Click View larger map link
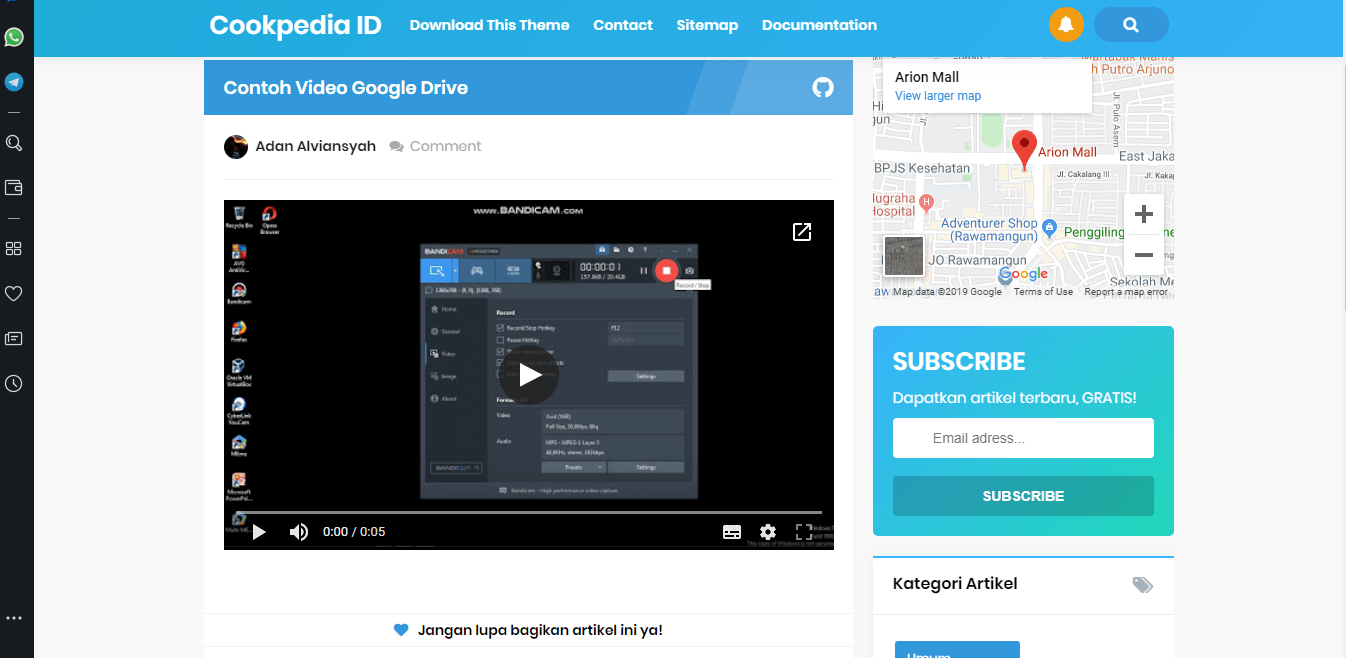1346x658 pixels. click(938, 96)
